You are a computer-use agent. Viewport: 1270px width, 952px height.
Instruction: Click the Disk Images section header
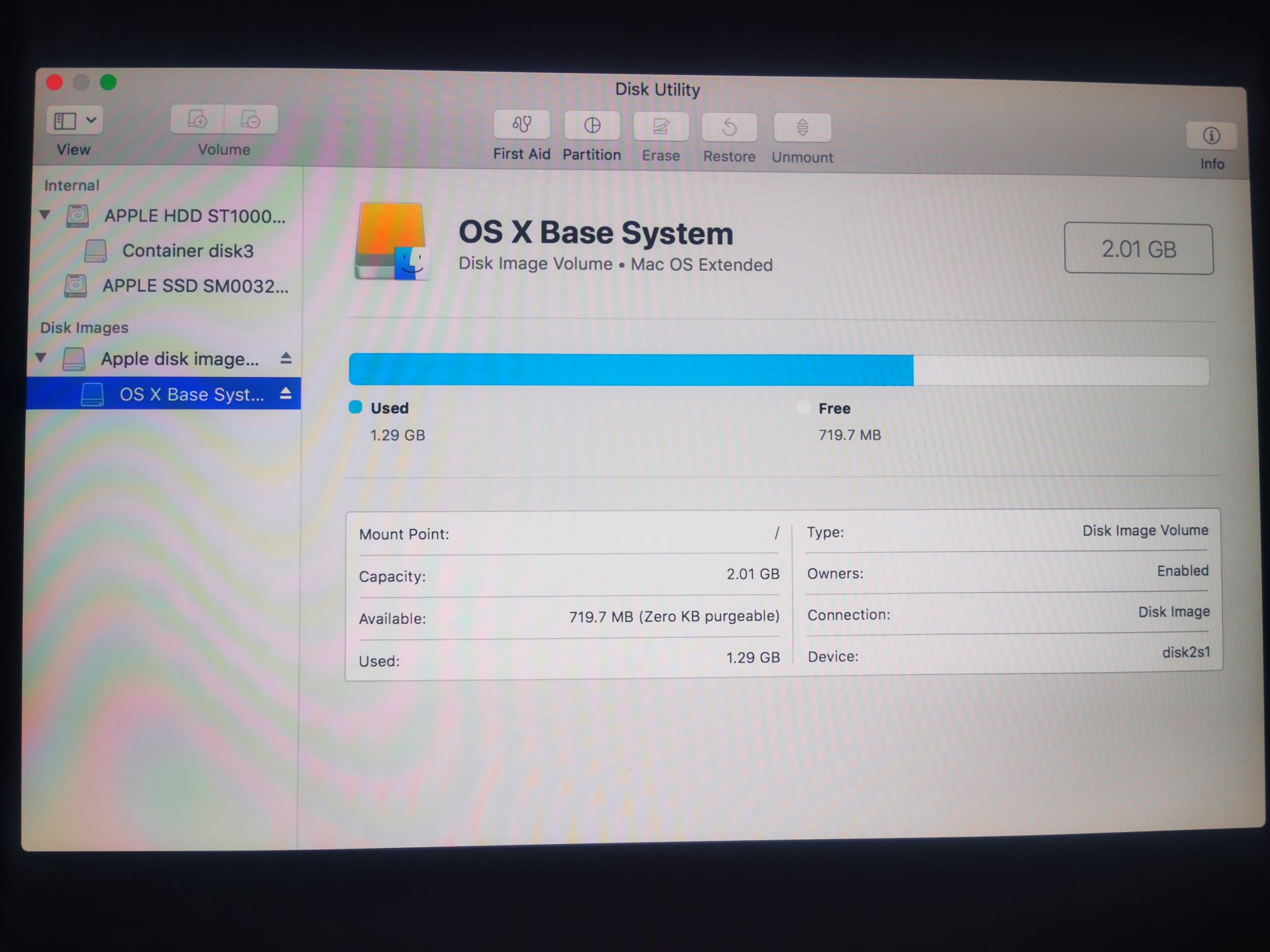[84, 327]
